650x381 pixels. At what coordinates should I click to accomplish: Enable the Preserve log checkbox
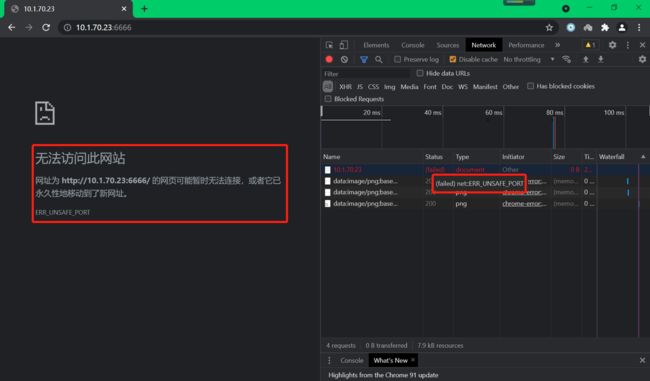[x=397, y=59]
